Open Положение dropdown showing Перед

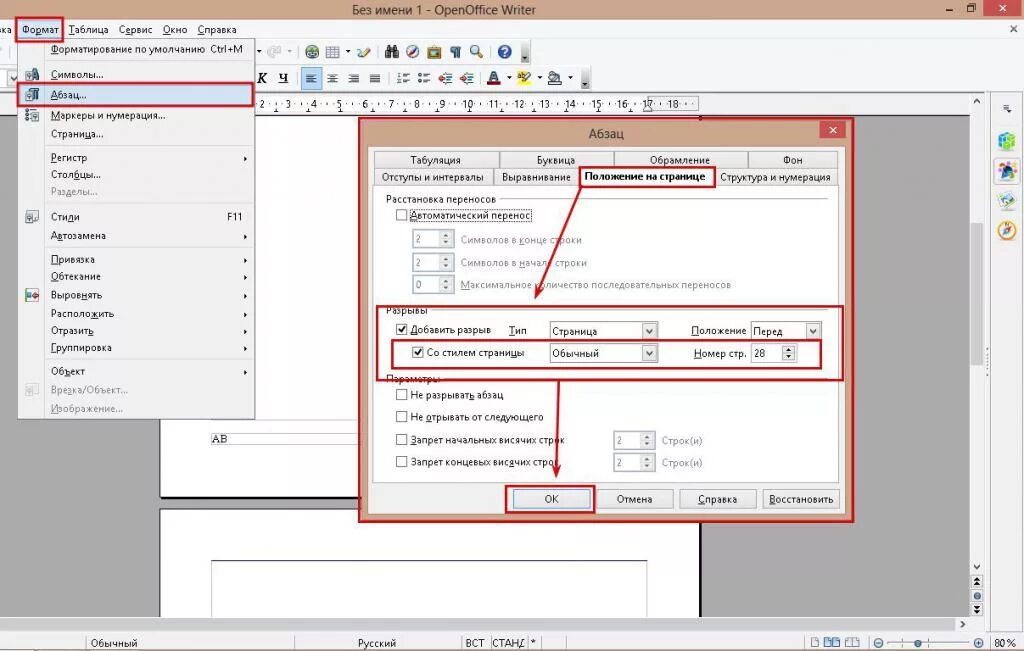coord(786,331)
